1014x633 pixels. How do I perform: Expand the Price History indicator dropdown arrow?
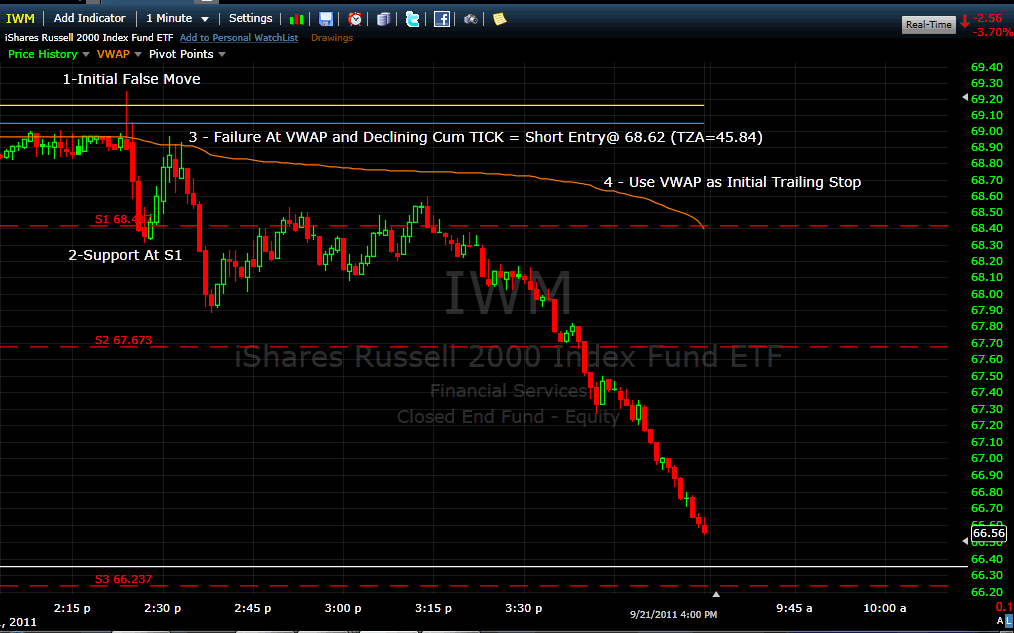click(x=84, y=54)
